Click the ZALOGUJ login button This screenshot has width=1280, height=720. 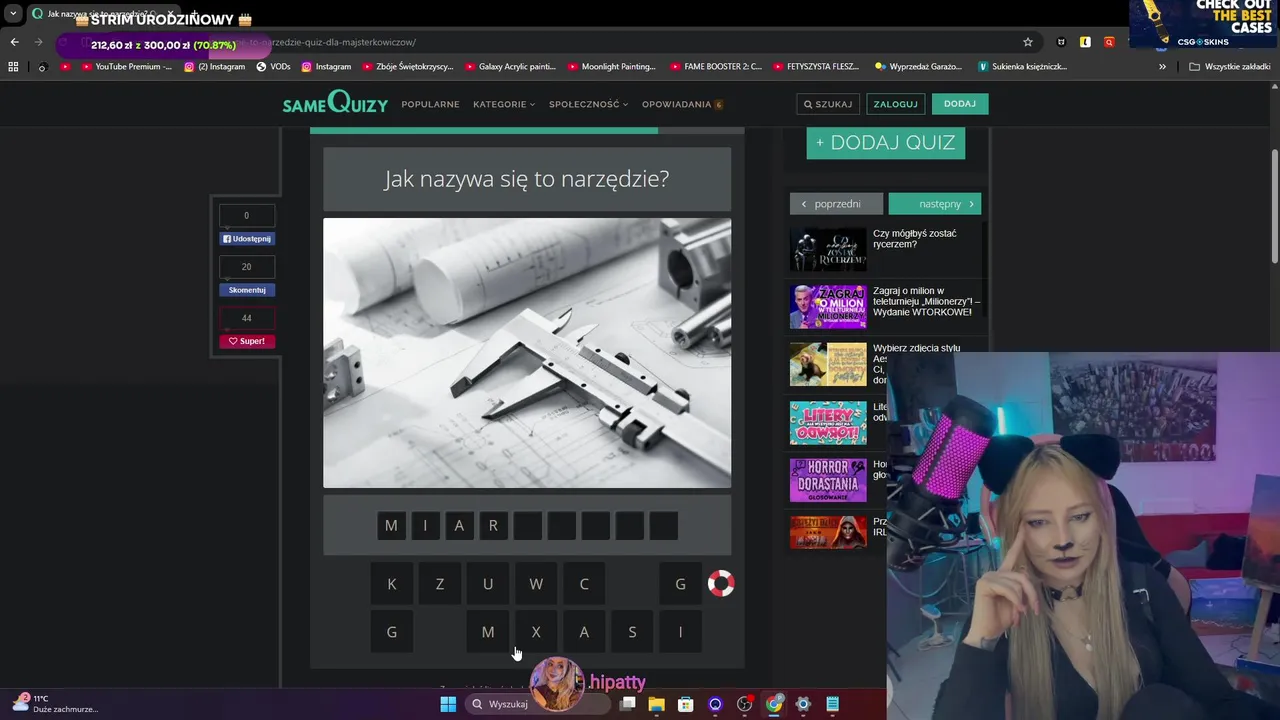[x=895, y=104]
